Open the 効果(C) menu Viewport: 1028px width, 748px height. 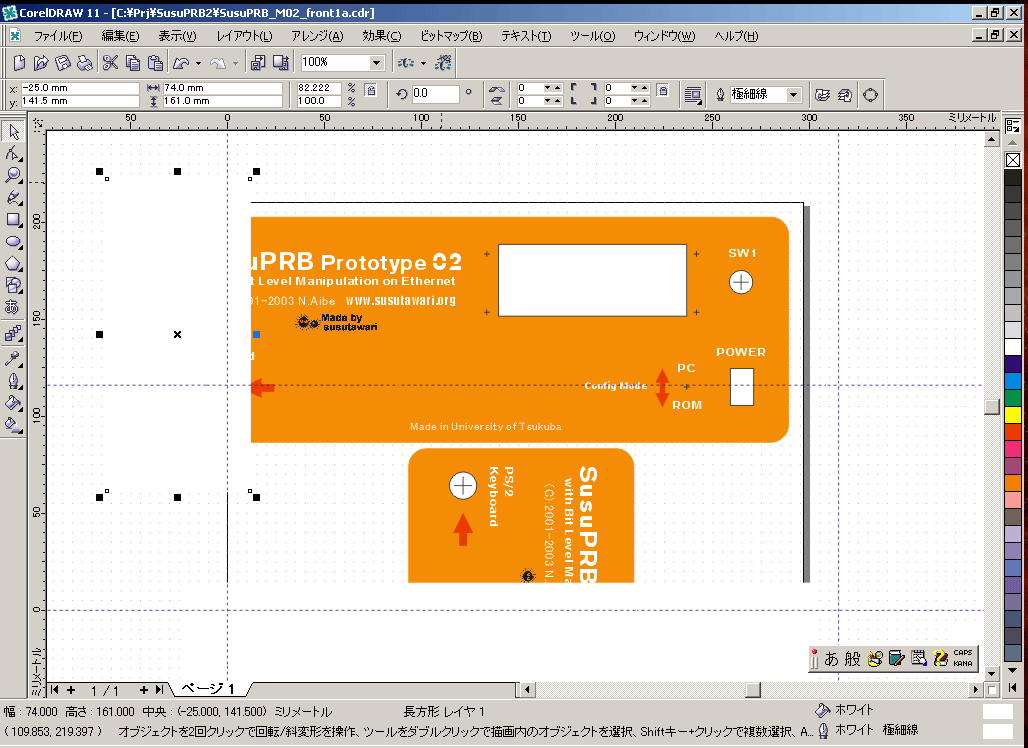[x=382, y=36]
